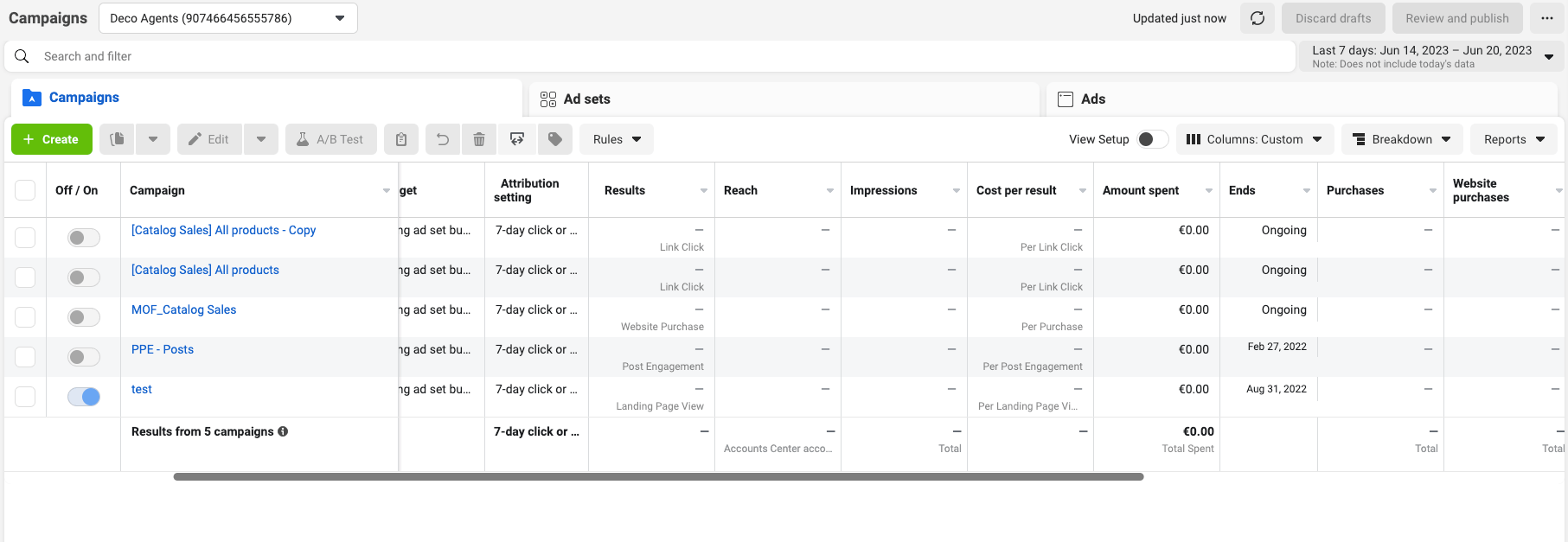
Task: Click the Campaigns folder icon
Action: [x=32, y=98]
